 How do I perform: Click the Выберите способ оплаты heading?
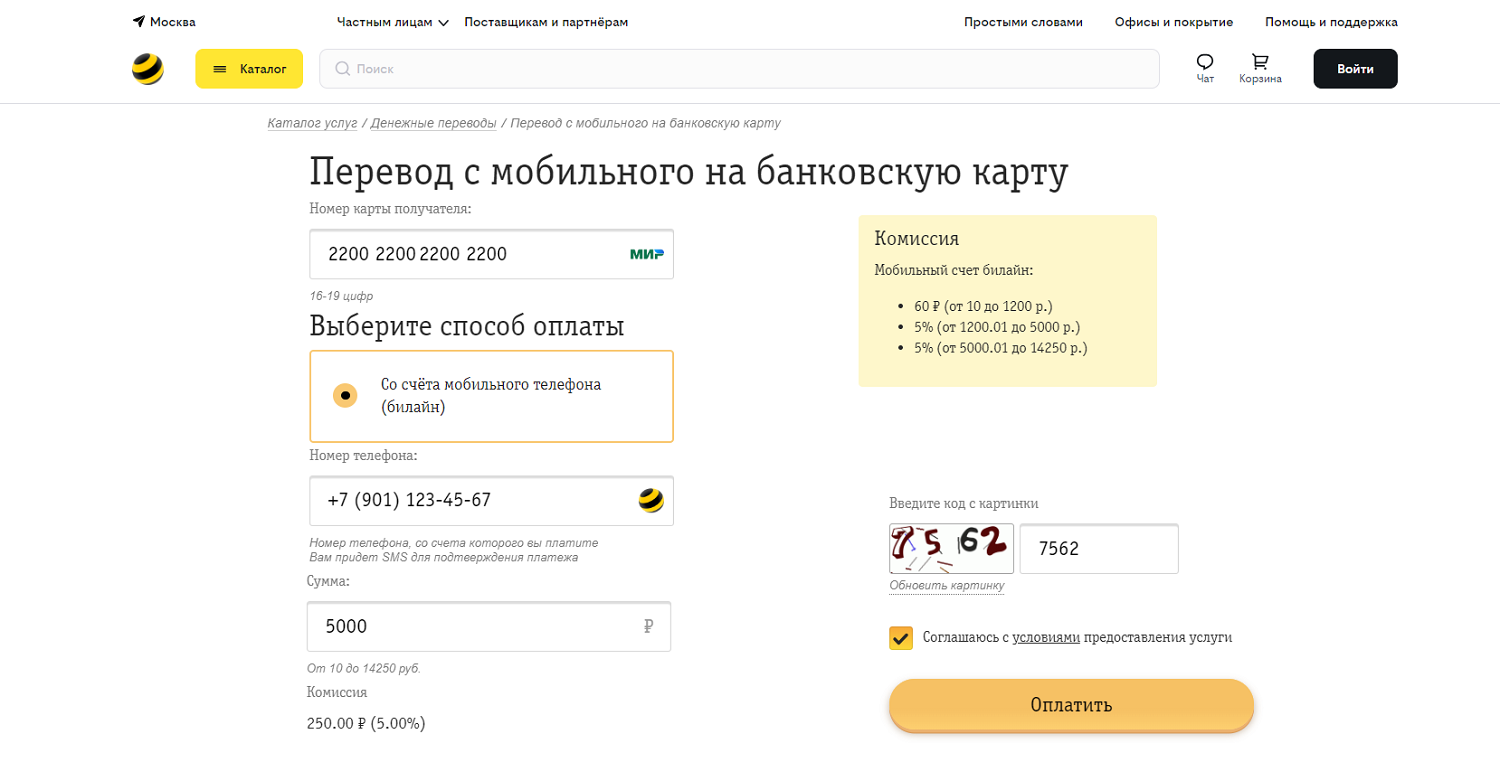467,326
